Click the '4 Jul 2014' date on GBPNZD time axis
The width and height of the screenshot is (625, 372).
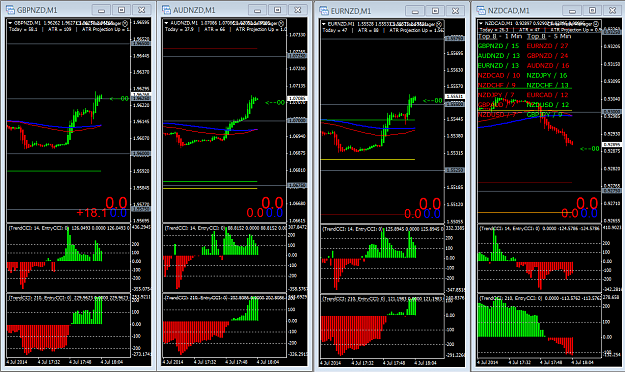(18, 362)
